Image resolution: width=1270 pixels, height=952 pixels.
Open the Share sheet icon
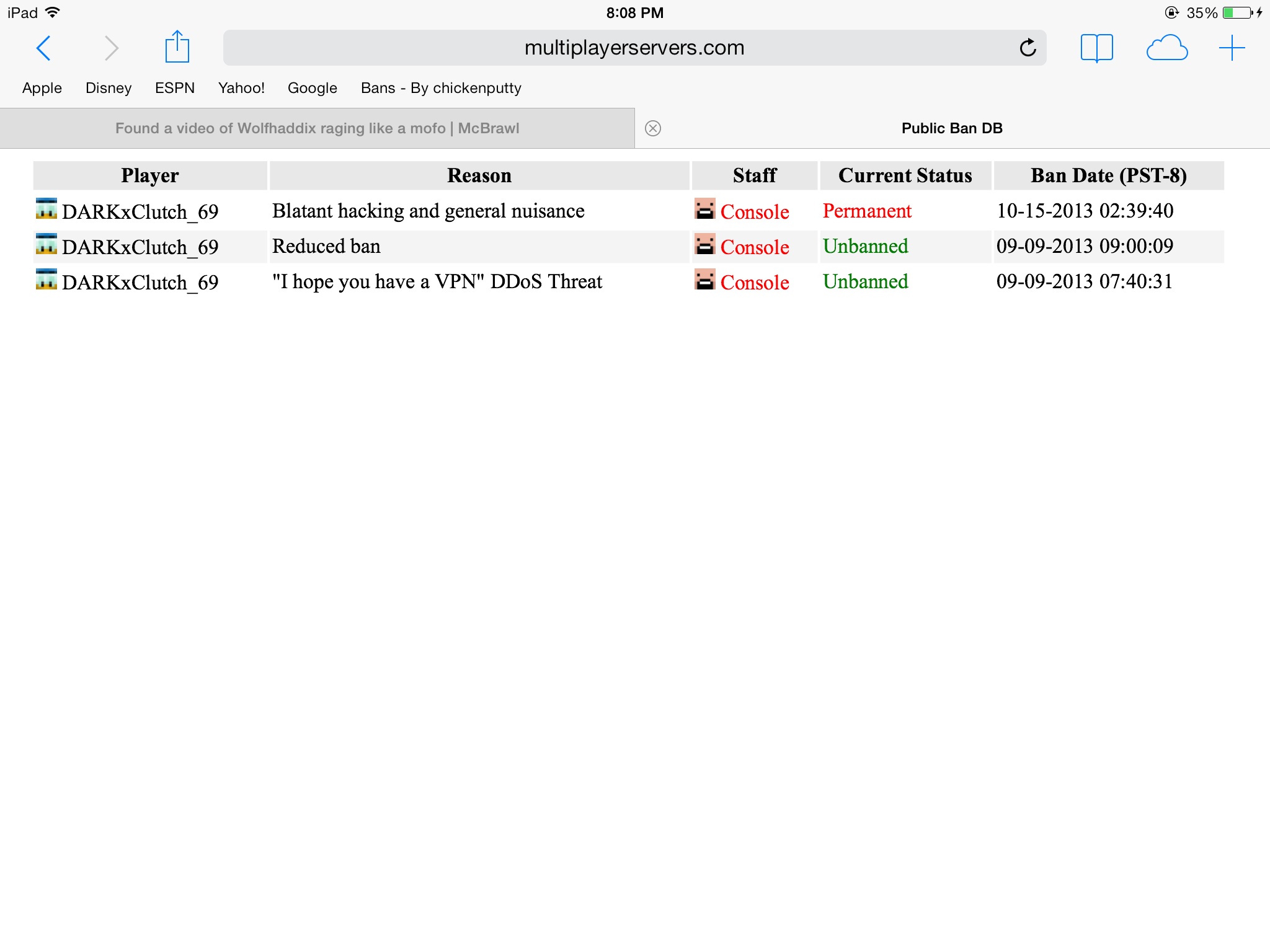click(177, 47)
